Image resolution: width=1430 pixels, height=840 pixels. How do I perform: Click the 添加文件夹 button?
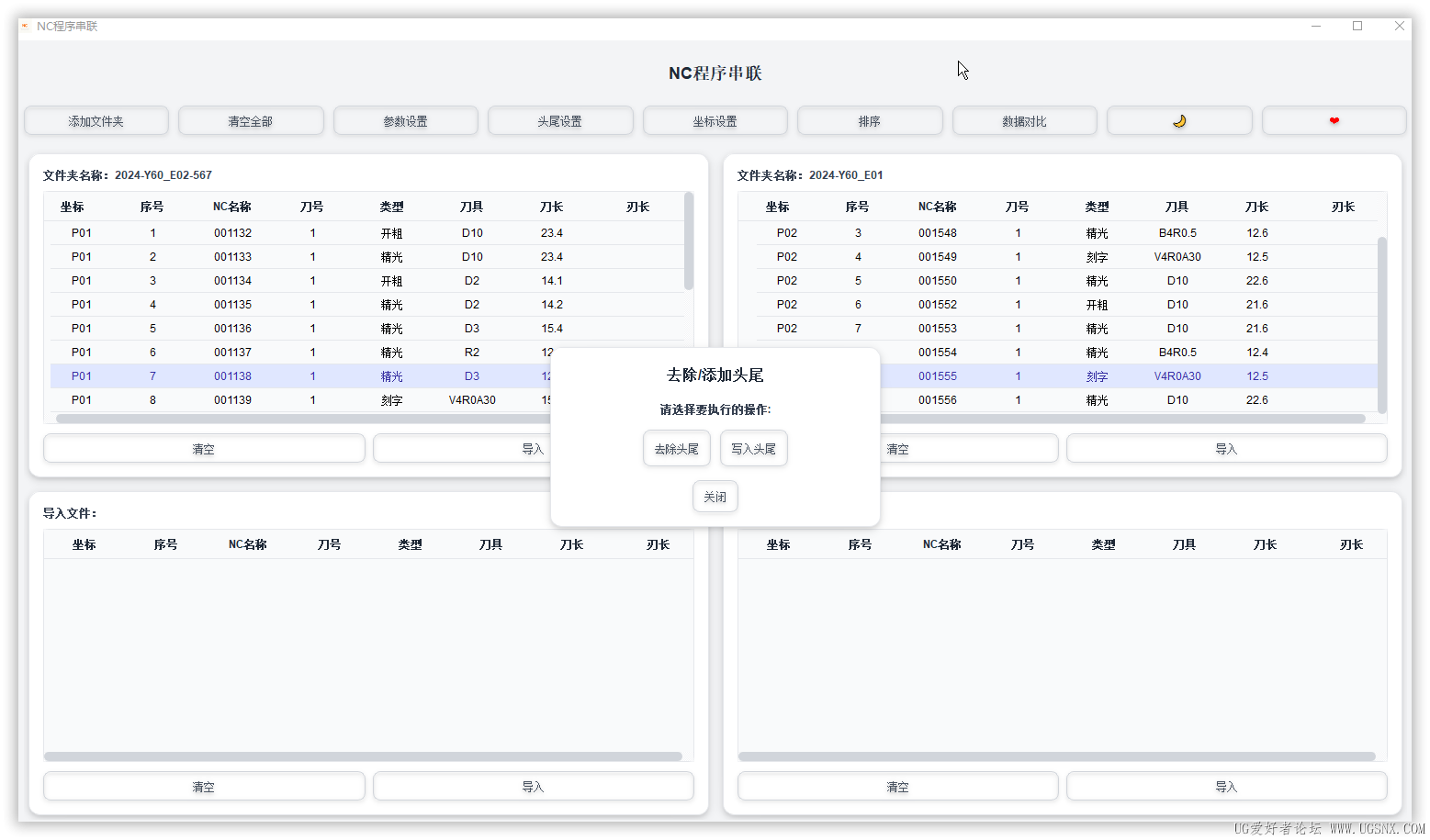click(x=96, y=120)
